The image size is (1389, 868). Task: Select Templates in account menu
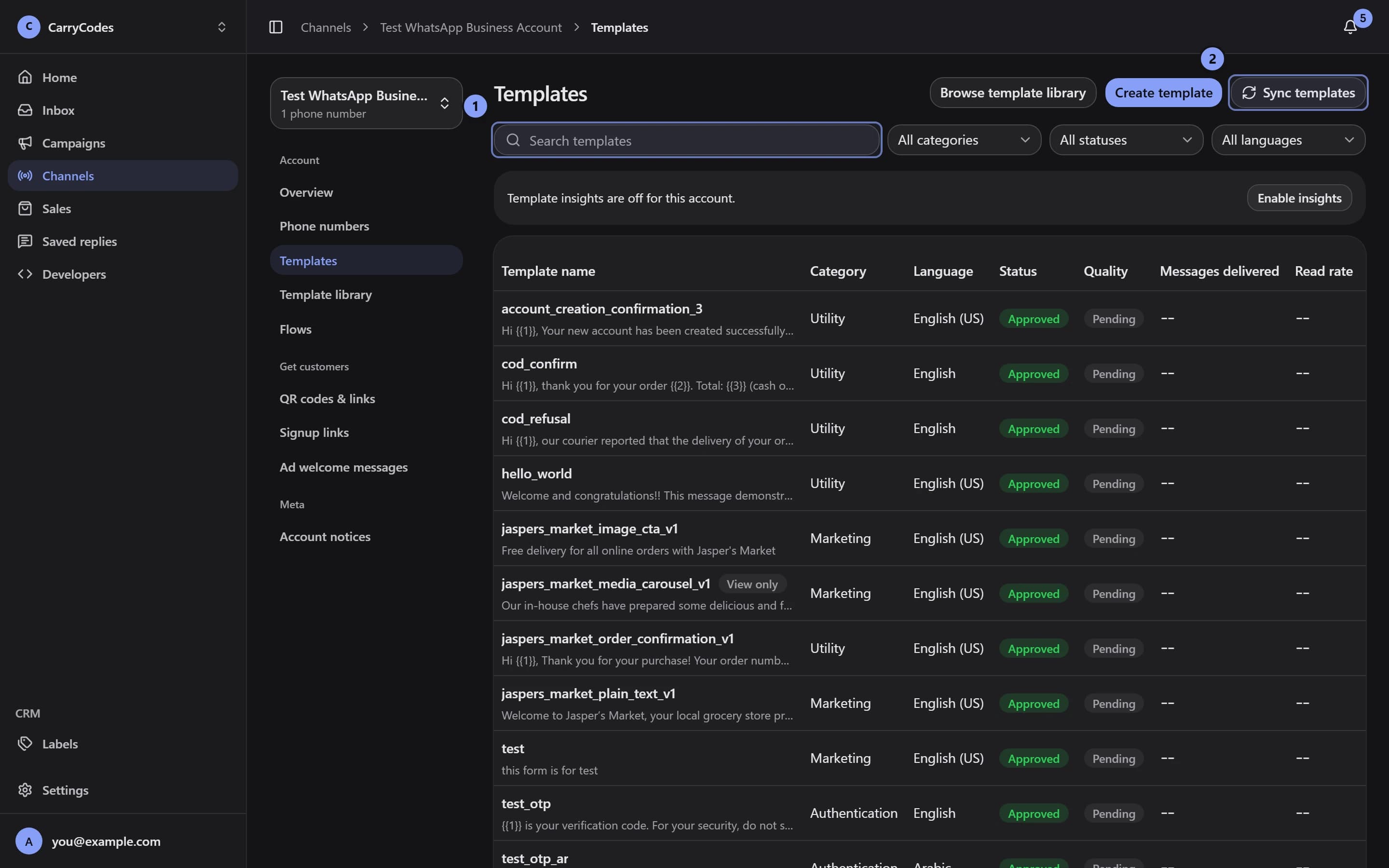pyautogui.click(x=366, y=260)
